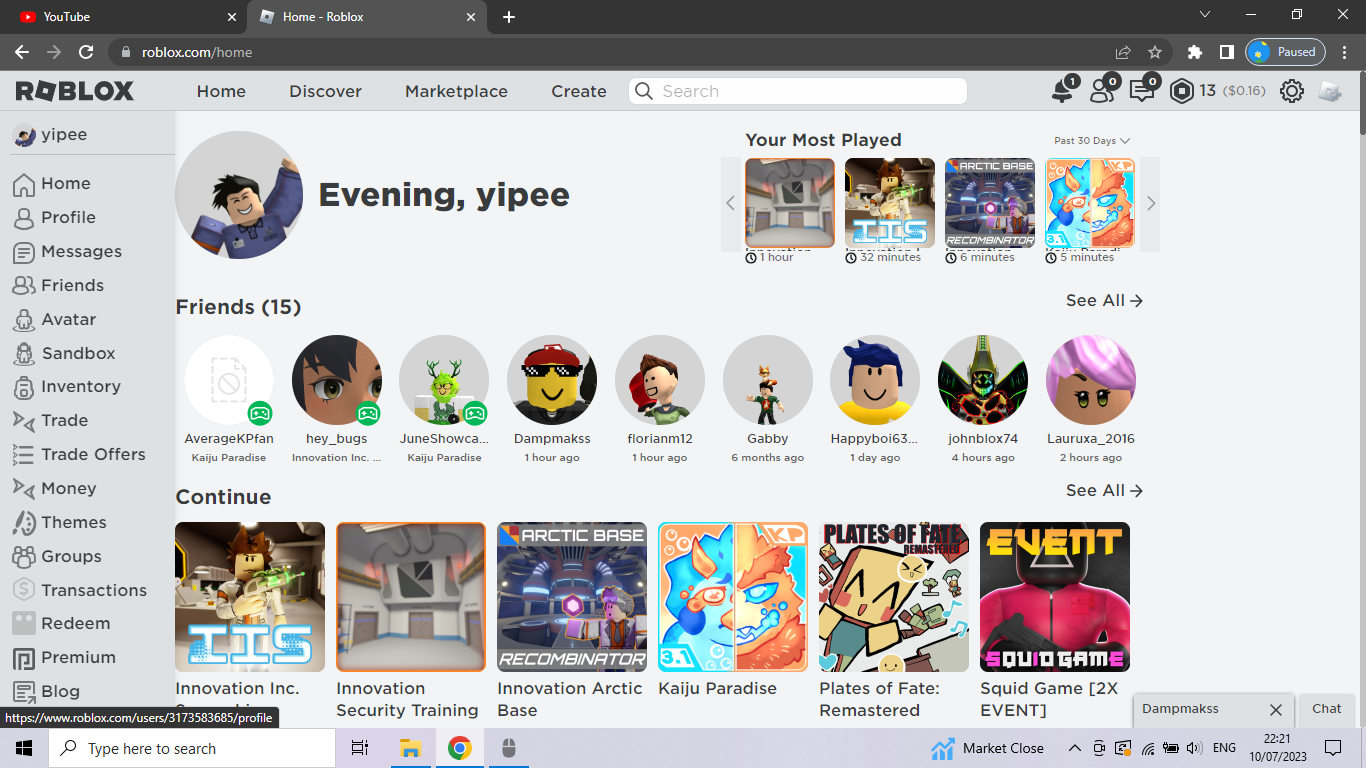The image size is (1366, 768).
Task: Open Redeem in the sidebar
Action: [75, 624]
